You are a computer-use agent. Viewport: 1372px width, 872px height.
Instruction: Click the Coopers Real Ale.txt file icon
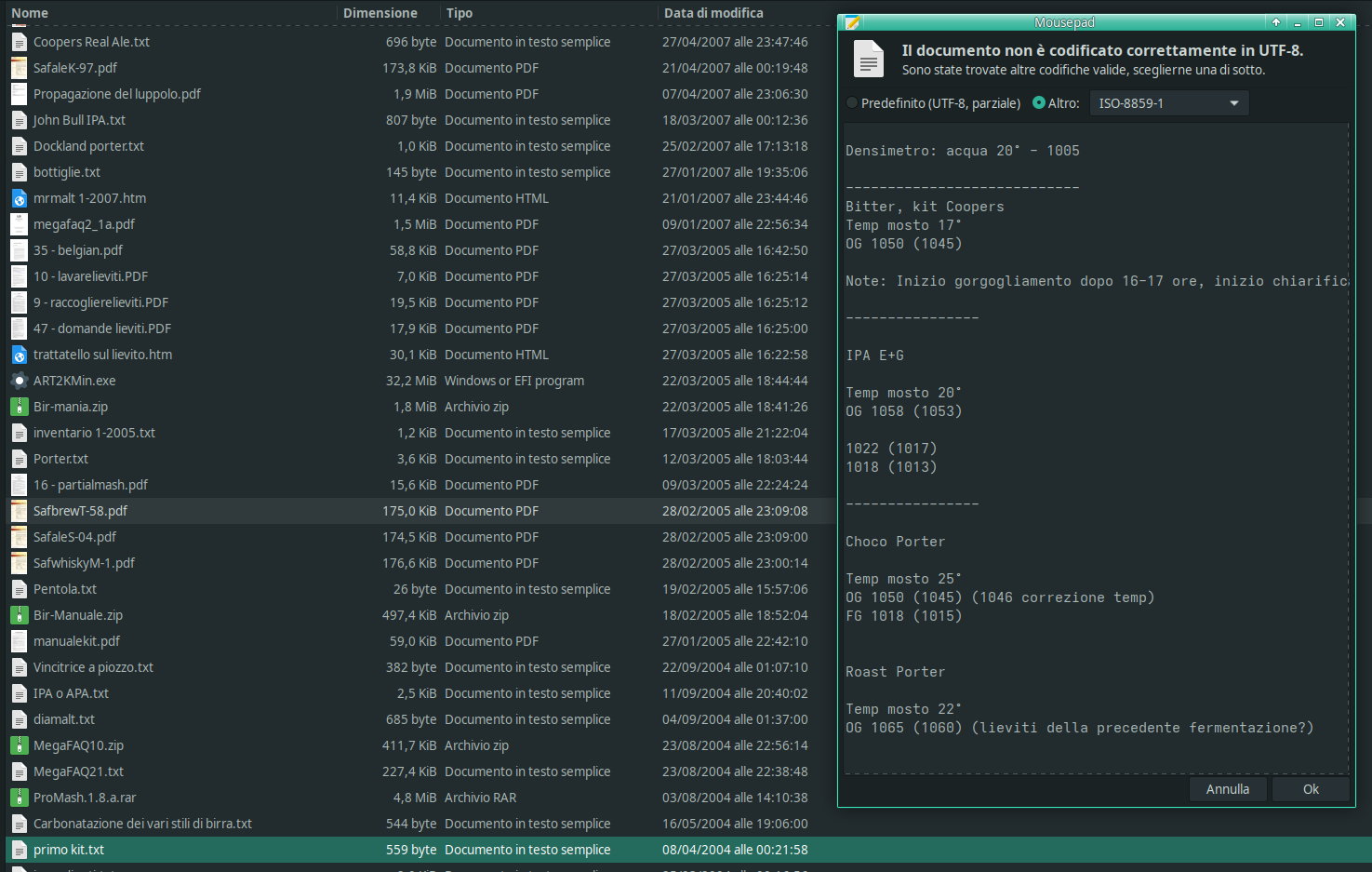19,42
